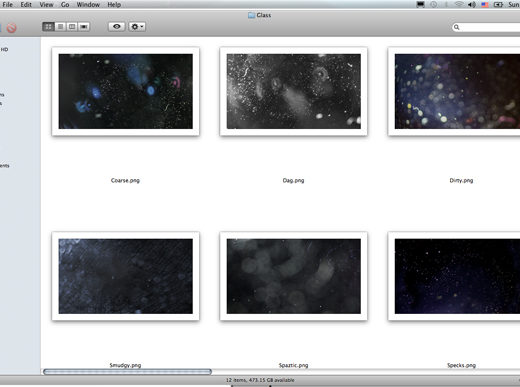This screenshot has width=520, height=387.
Task: Click the Smudgy.png file name label
Action: pyautogui.click(x=125, y=365)
